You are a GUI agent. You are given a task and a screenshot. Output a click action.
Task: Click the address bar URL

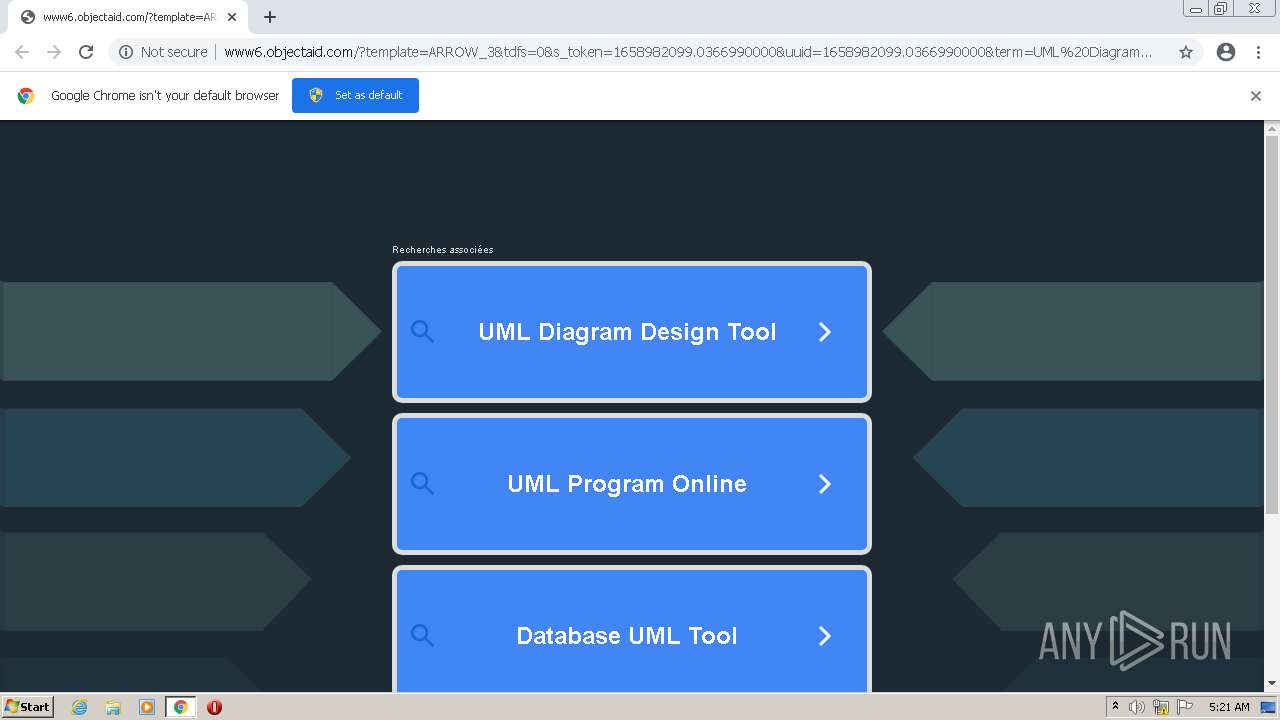688,52
